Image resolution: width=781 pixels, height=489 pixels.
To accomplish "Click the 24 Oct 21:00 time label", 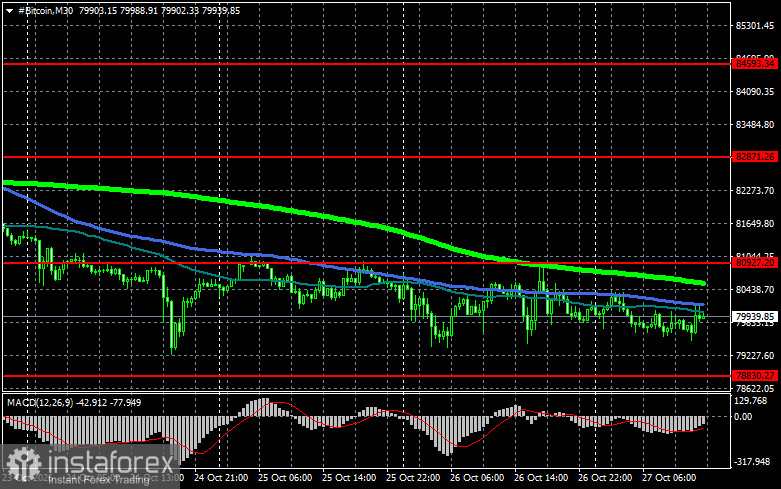I will [221, 478].
